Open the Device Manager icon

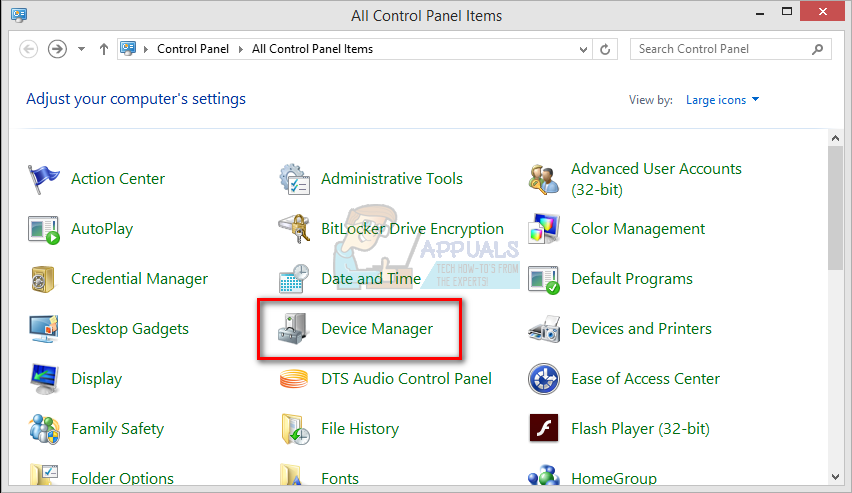[294, 329]
